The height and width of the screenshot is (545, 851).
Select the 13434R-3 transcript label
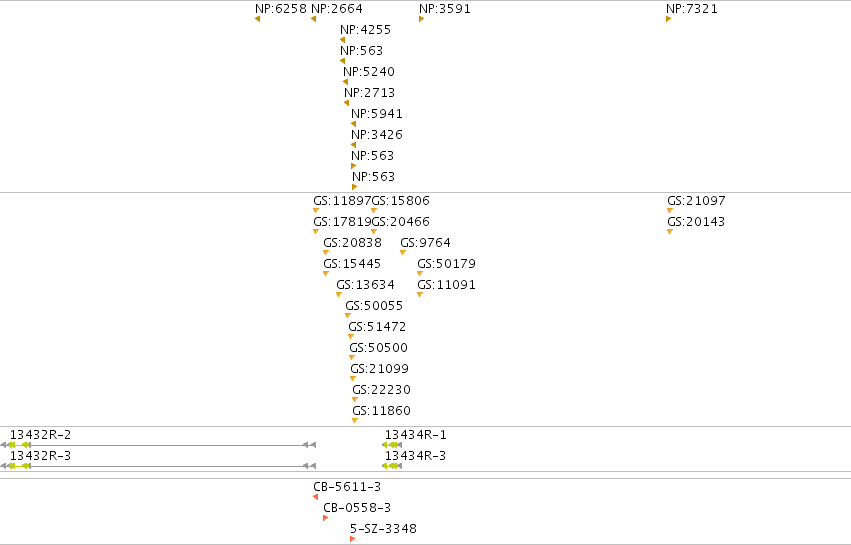[416, 456]
